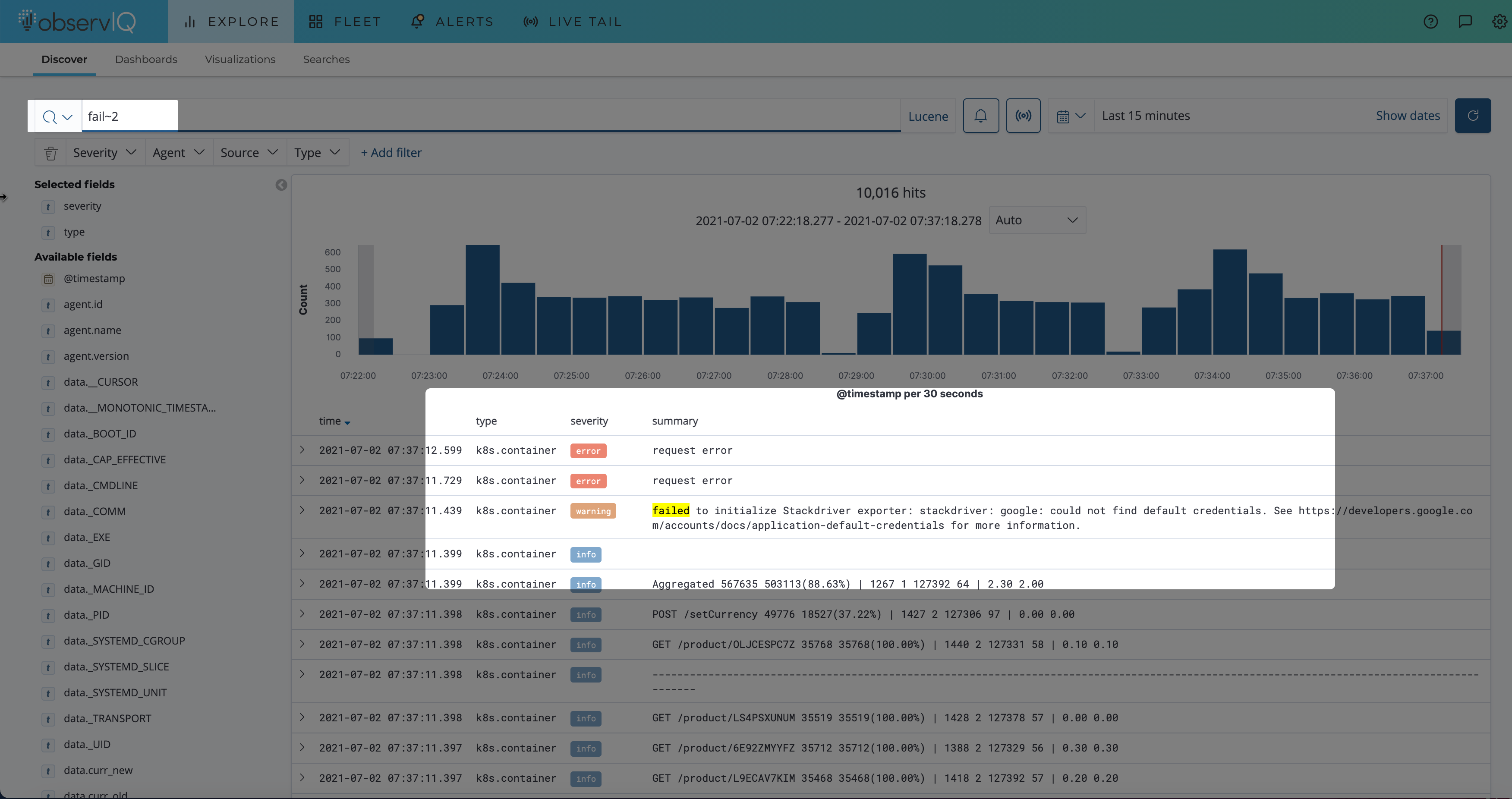Click the highlighted word failed
Screen dimensions: 1512x799
[x=670, y=510]
